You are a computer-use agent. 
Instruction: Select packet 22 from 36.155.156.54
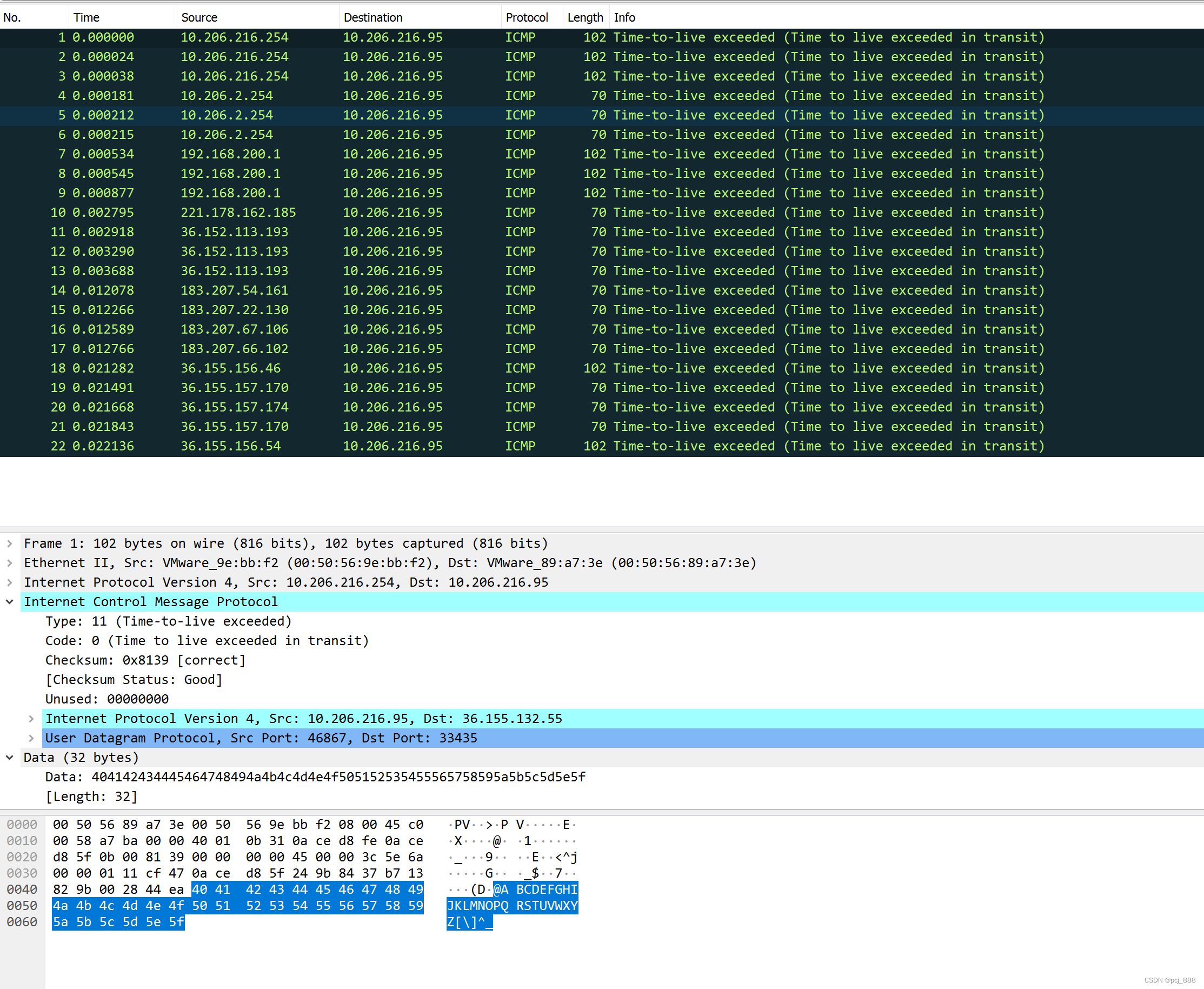[230, 446]
